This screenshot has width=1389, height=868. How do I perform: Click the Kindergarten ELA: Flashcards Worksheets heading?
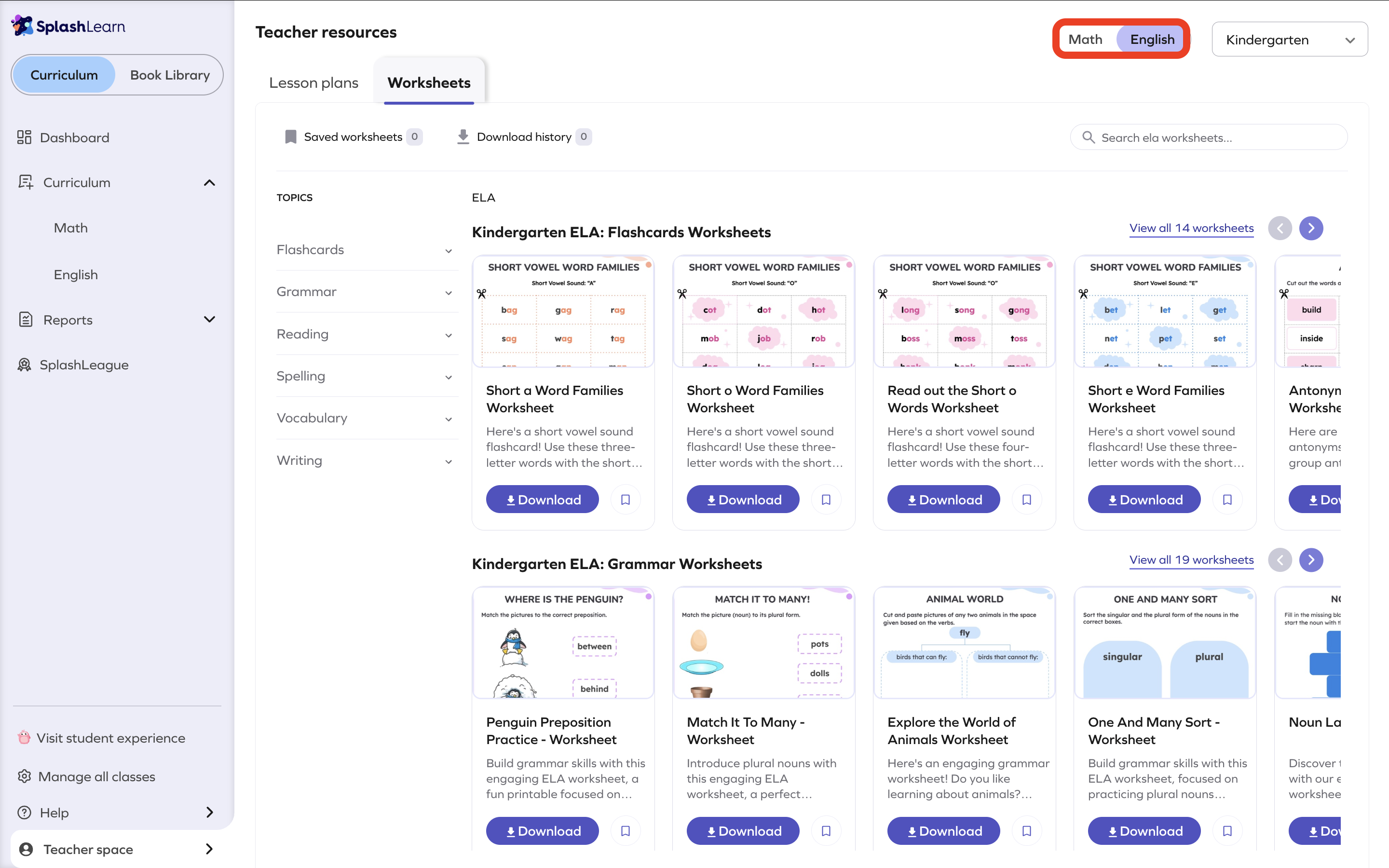(x=621, y=232)
